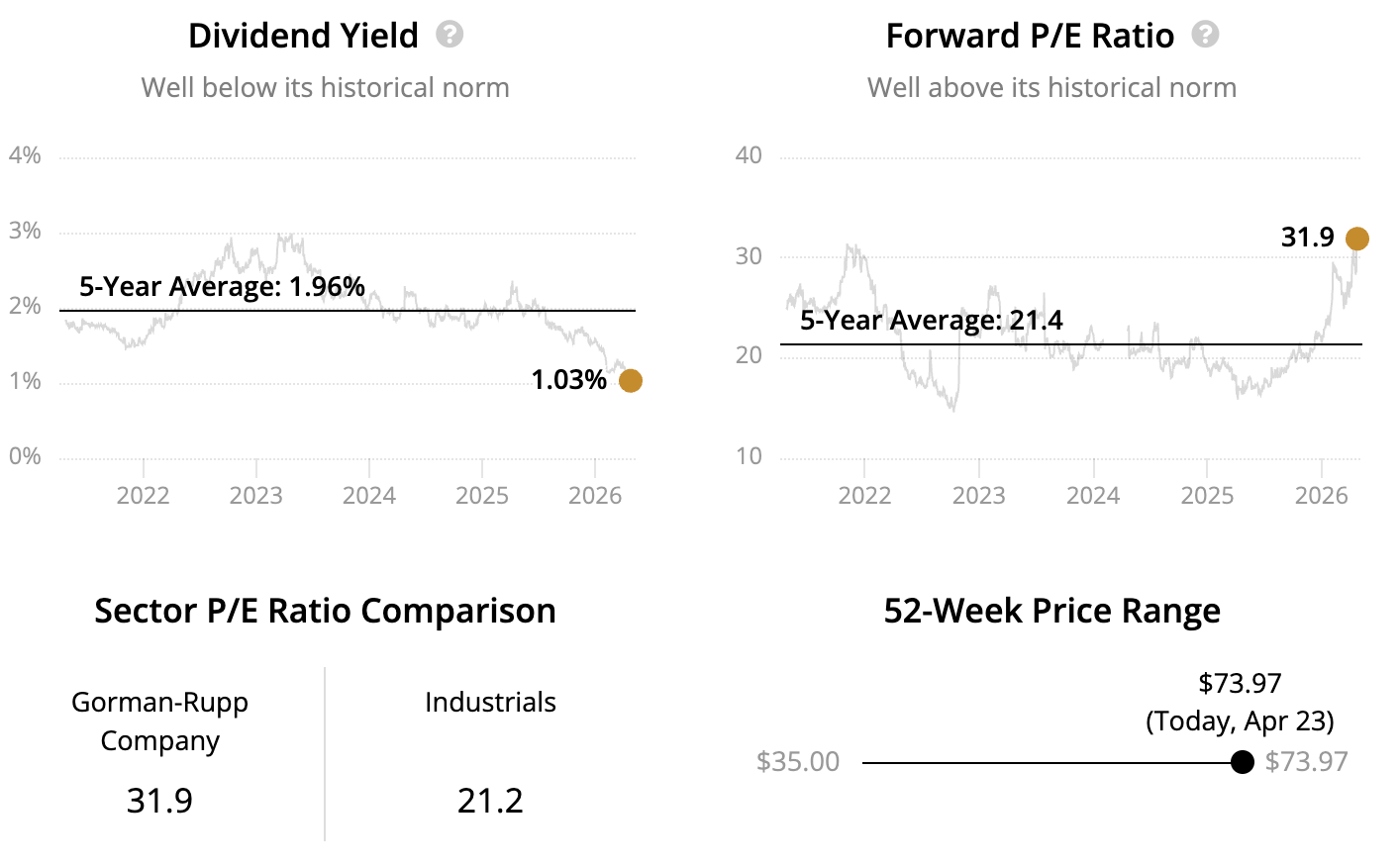Click the Dividend Yield chart title
The height and width of the screenshot is (865, 1400).
click(x=303, y=36)
